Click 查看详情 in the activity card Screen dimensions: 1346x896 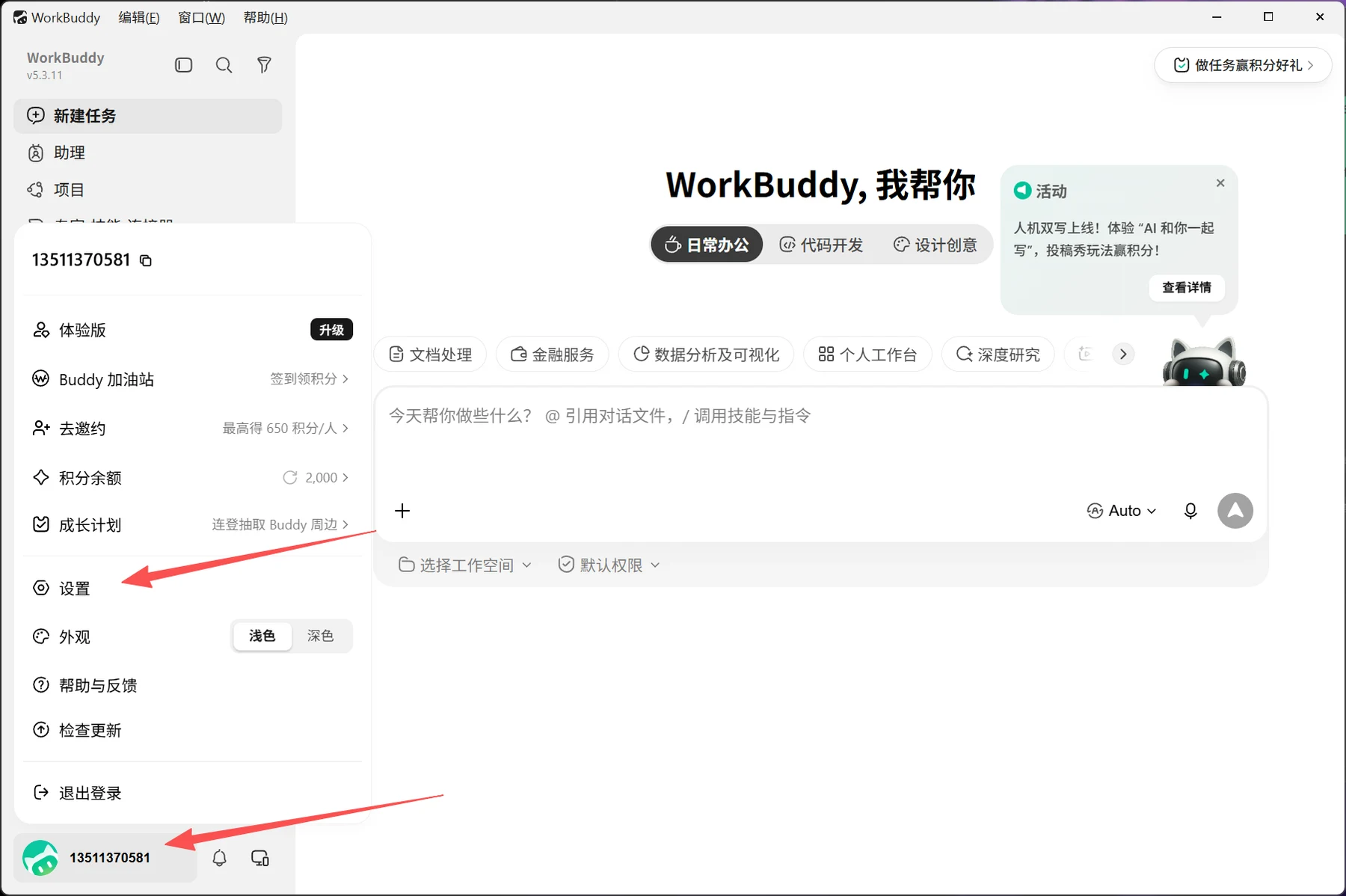(x=1187, y=287)
